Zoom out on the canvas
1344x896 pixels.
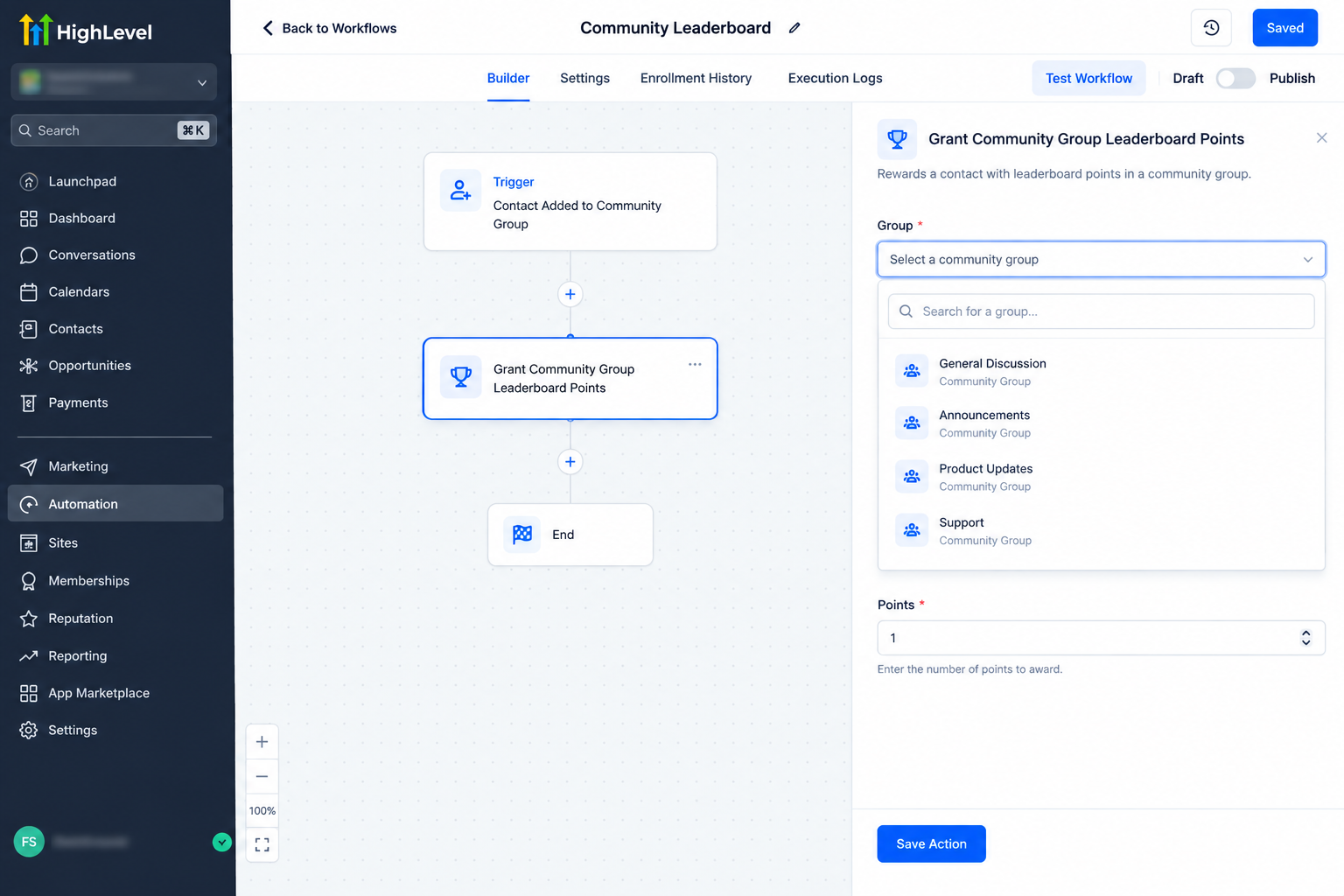coord(262,776)
